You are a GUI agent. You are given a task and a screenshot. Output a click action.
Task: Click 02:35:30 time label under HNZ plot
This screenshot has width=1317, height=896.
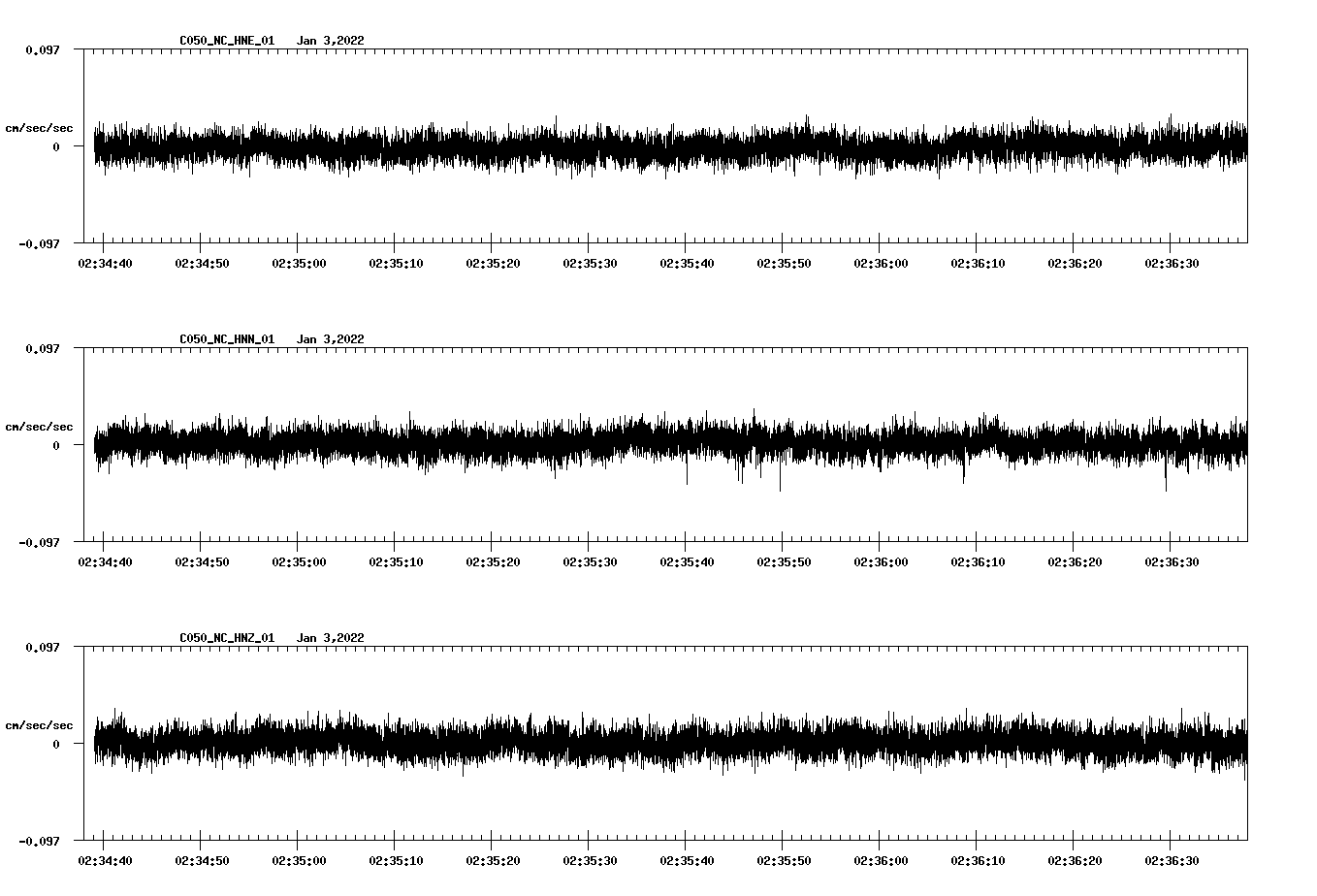[590, 861]
